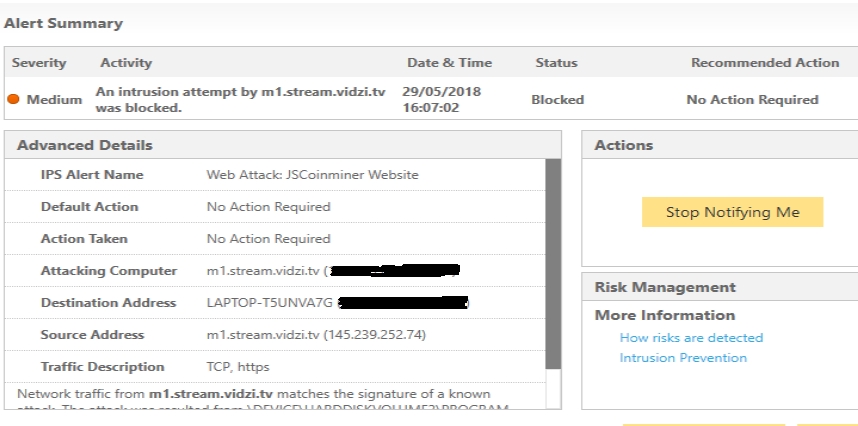Select the Recommended Action column header
Viewport: 858px width, 426px height.
[x=765, y=63]
